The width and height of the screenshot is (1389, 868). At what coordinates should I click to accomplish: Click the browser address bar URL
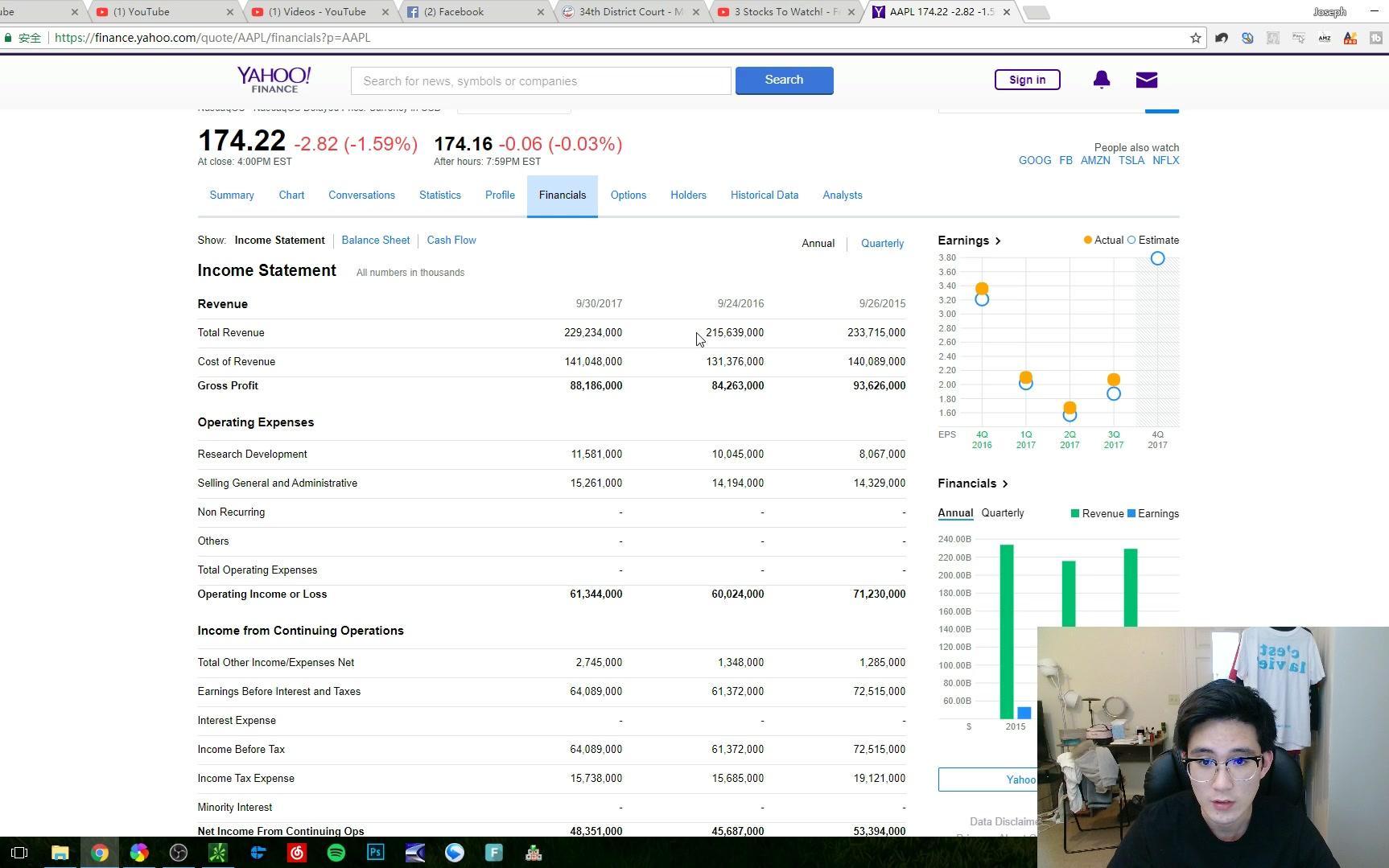click(212, 38)
